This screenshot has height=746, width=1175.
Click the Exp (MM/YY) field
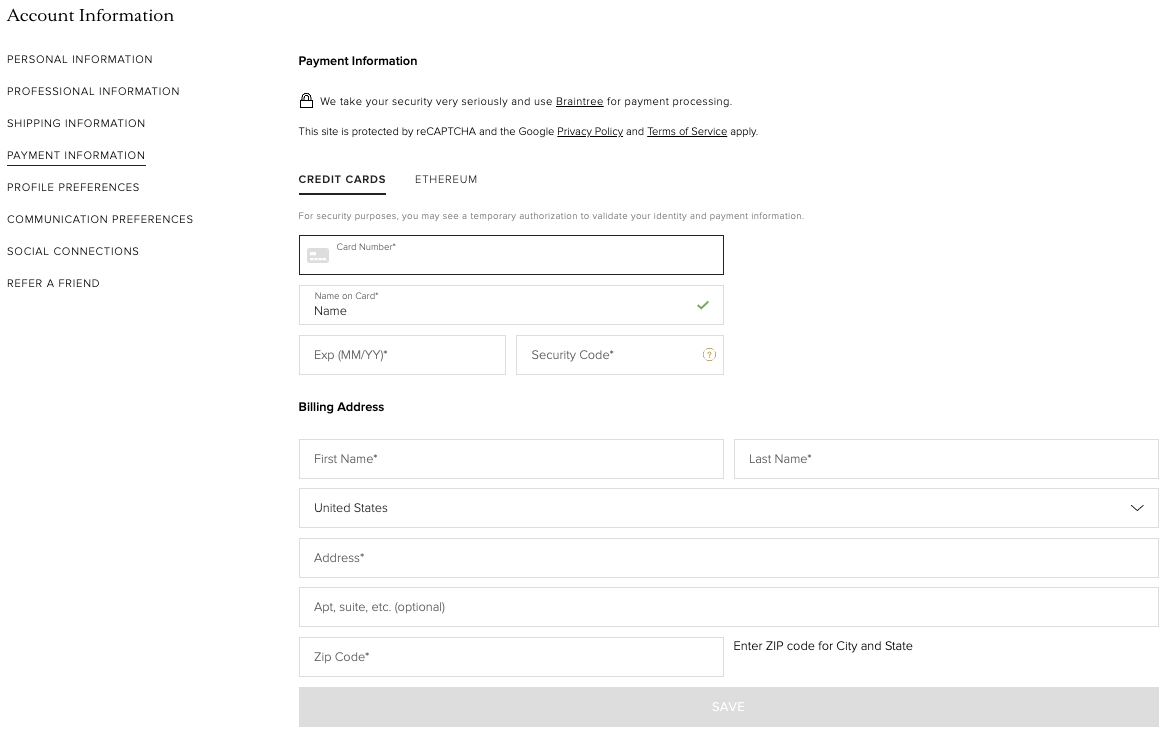402,354
